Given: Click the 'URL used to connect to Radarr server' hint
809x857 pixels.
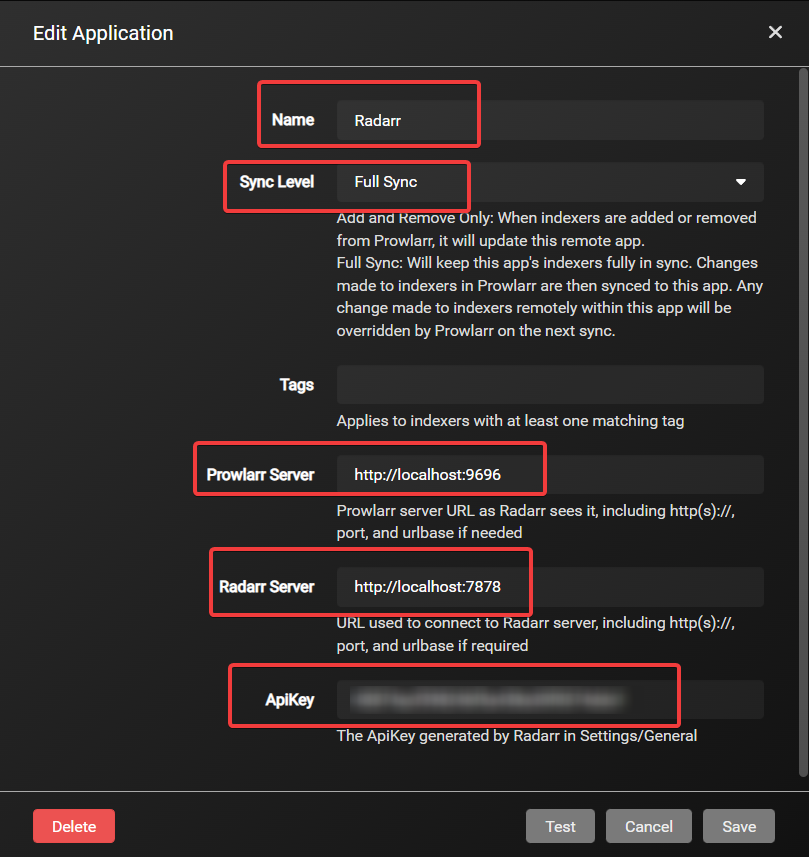Looking at the screenshot, I should coord(536,634).
